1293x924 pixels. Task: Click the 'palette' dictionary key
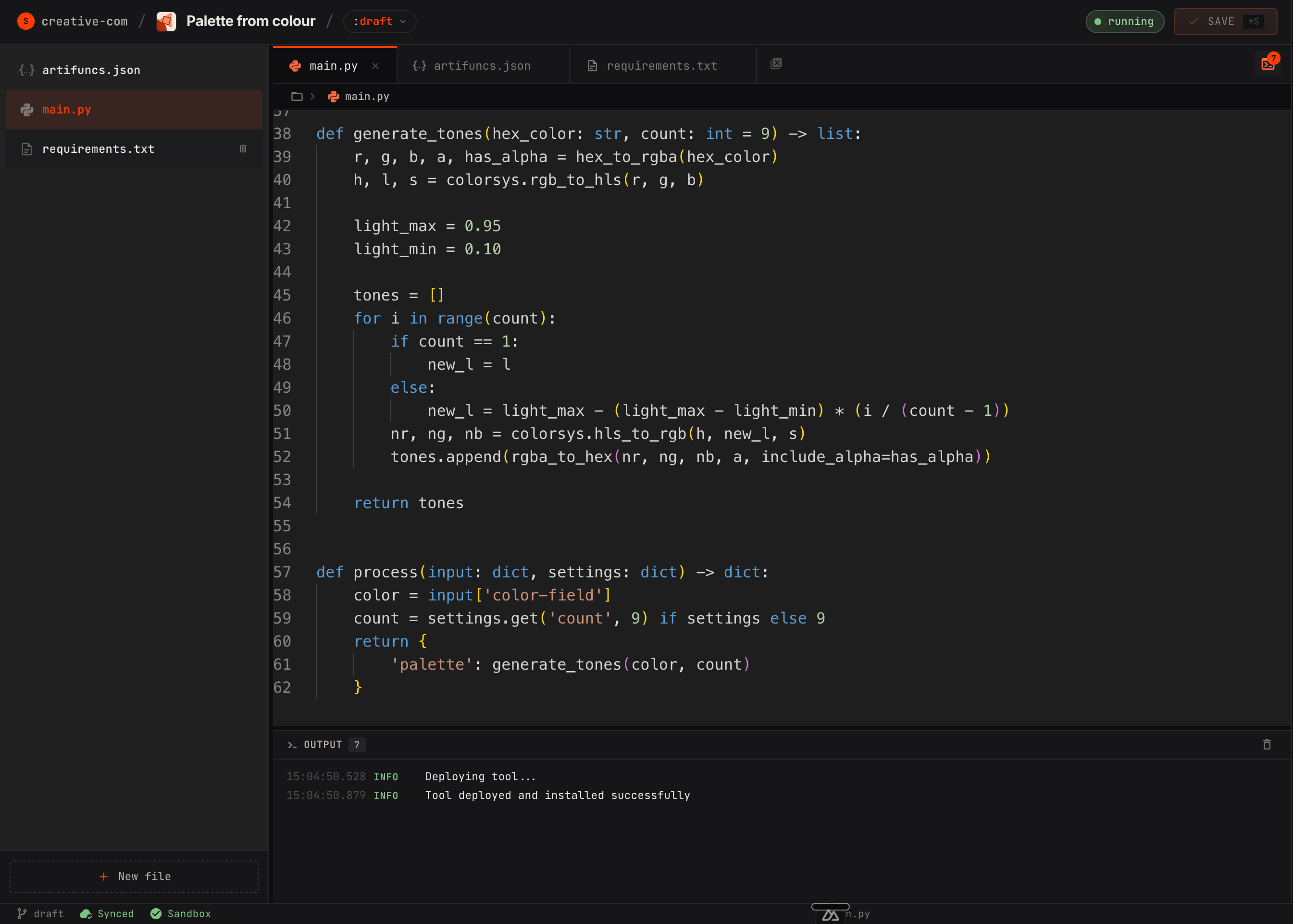click(432, 664)
